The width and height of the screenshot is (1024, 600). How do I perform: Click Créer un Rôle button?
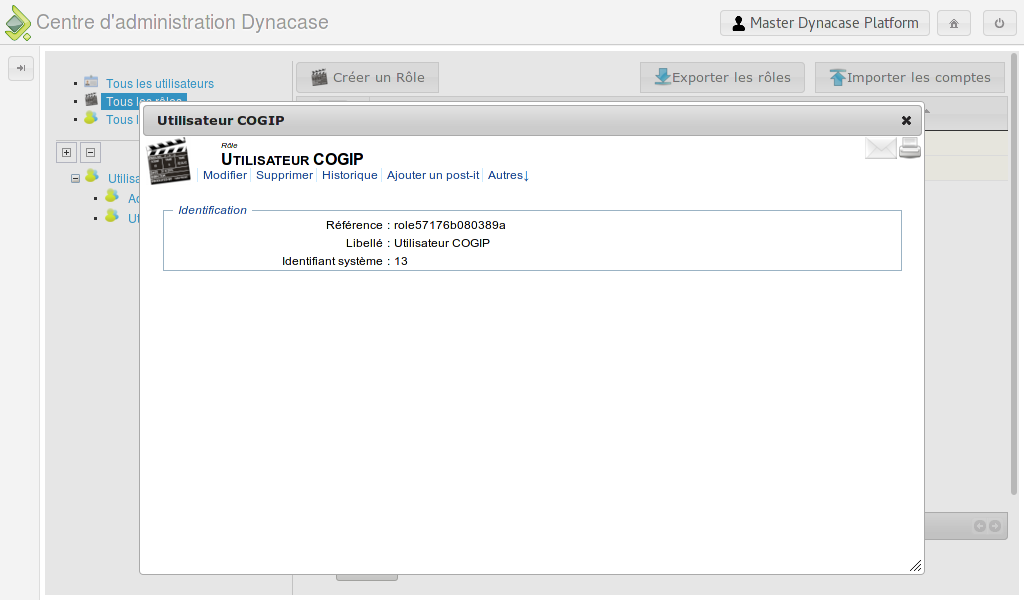[368, 78]
